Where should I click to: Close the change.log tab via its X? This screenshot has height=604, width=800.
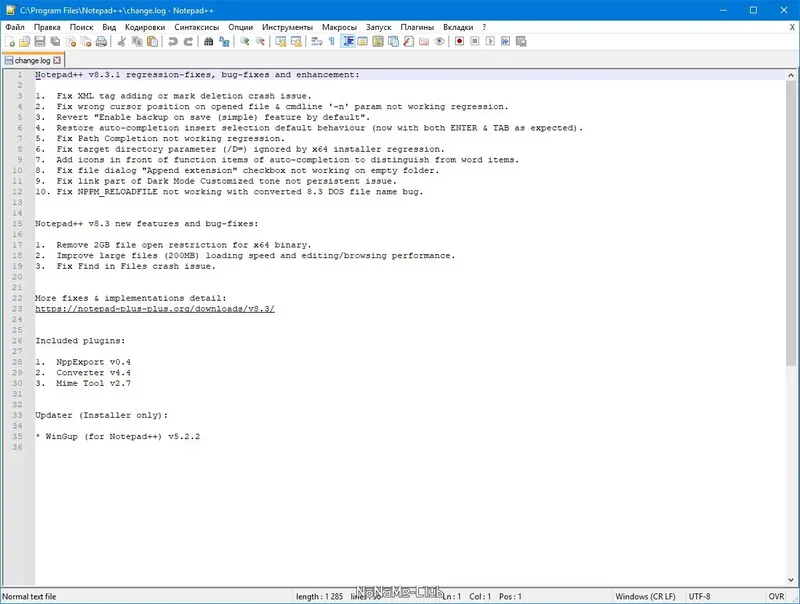click(x=57, y=60)
